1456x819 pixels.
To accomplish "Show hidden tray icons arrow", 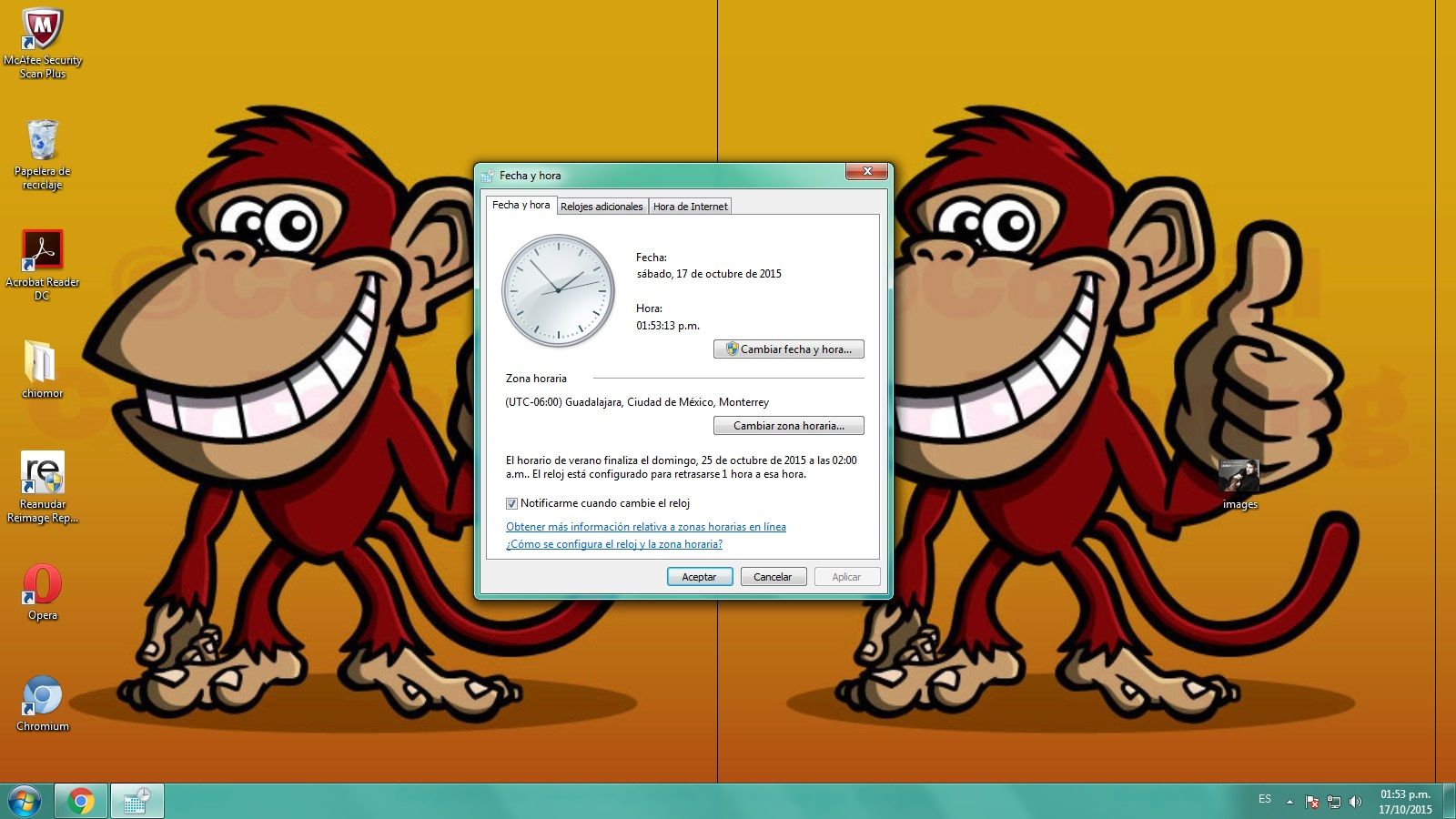I will [x=1289, y=802].
